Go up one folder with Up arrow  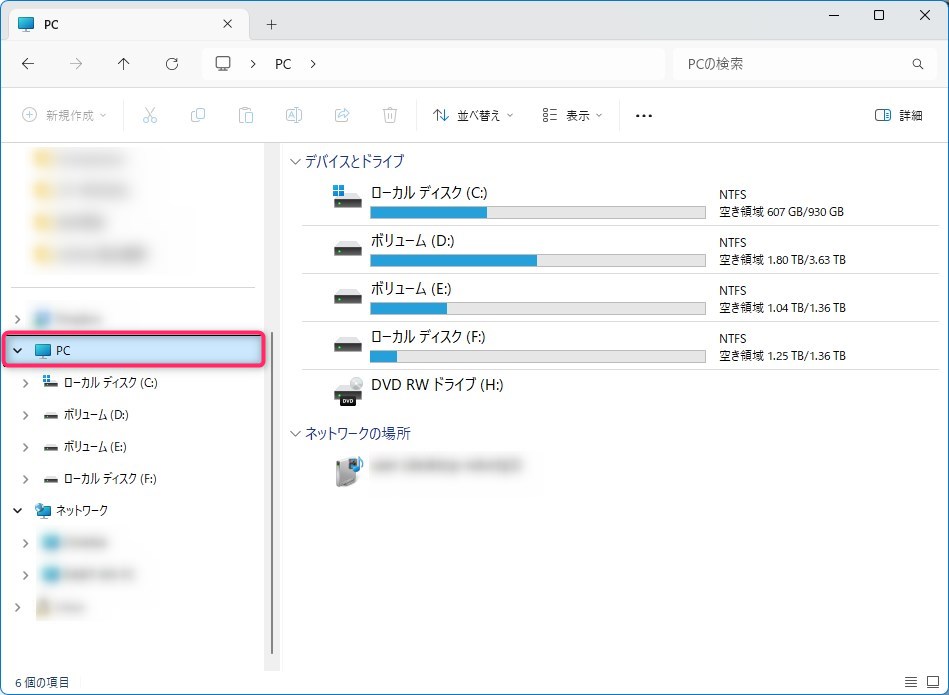124,64
